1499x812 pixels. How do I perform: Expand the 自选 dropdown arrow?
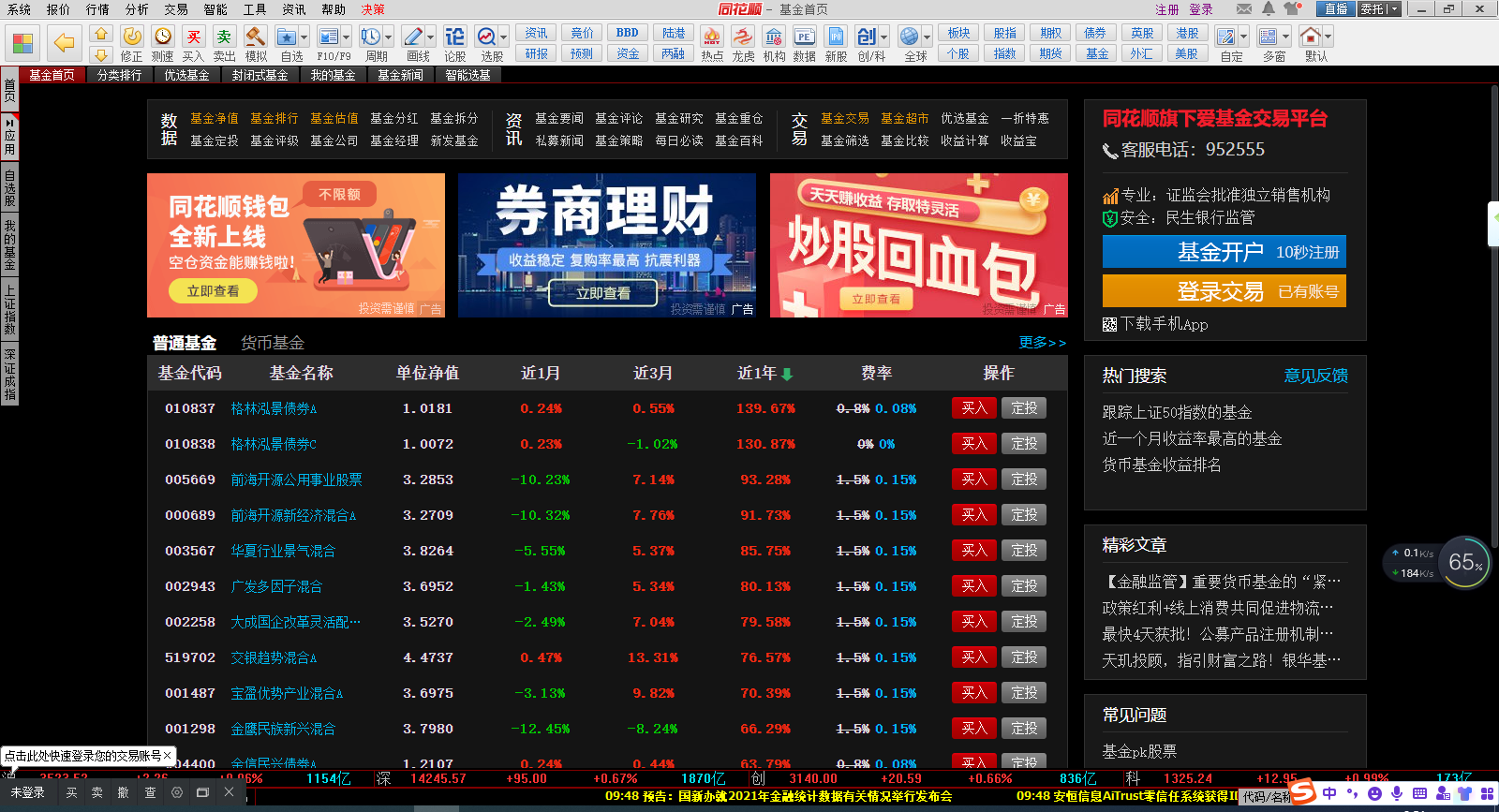pyautogui.click(x=304, y=37)
